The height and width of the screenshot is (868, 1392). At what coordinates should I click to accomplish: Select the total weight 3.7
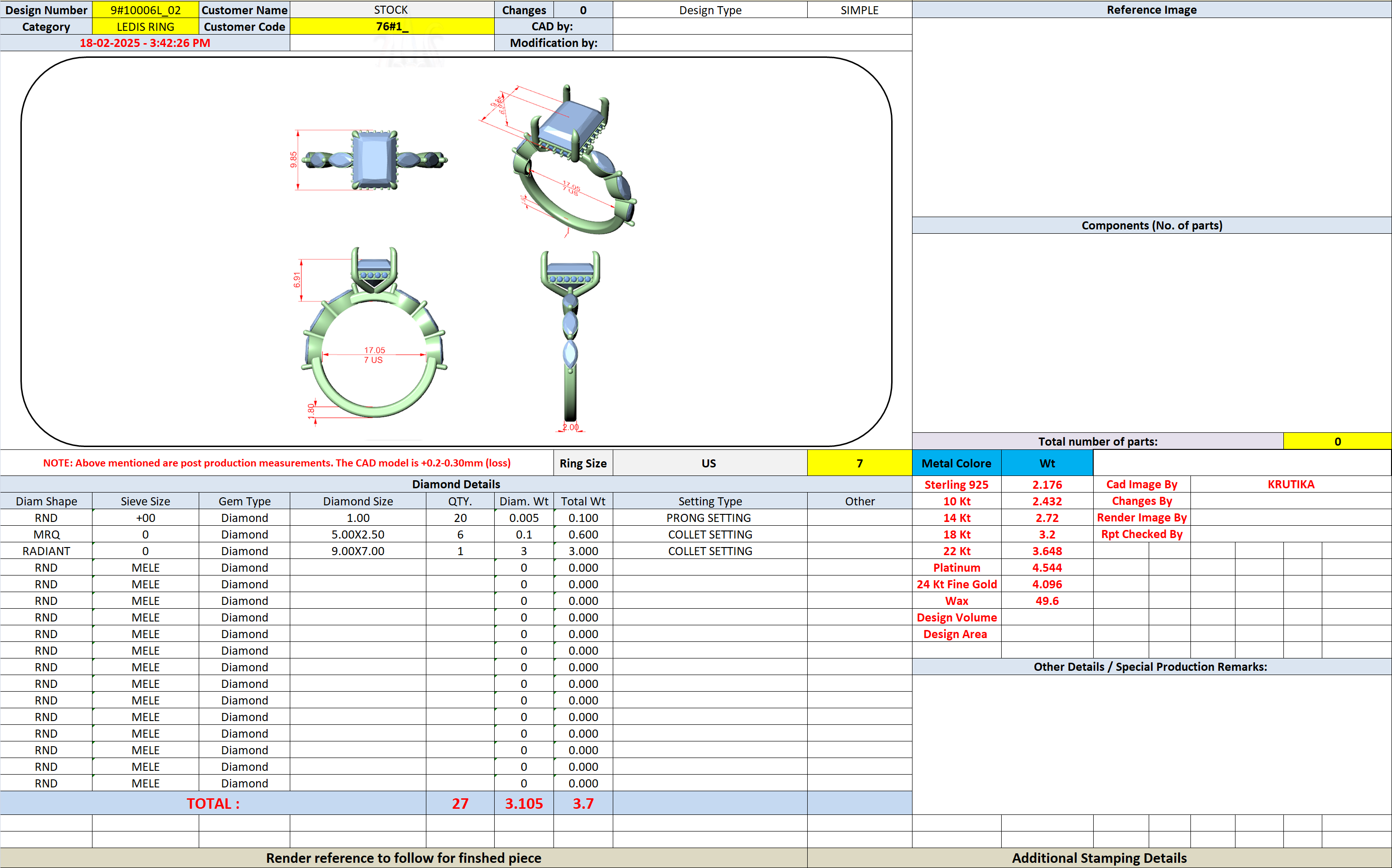(x=583, y=803)
